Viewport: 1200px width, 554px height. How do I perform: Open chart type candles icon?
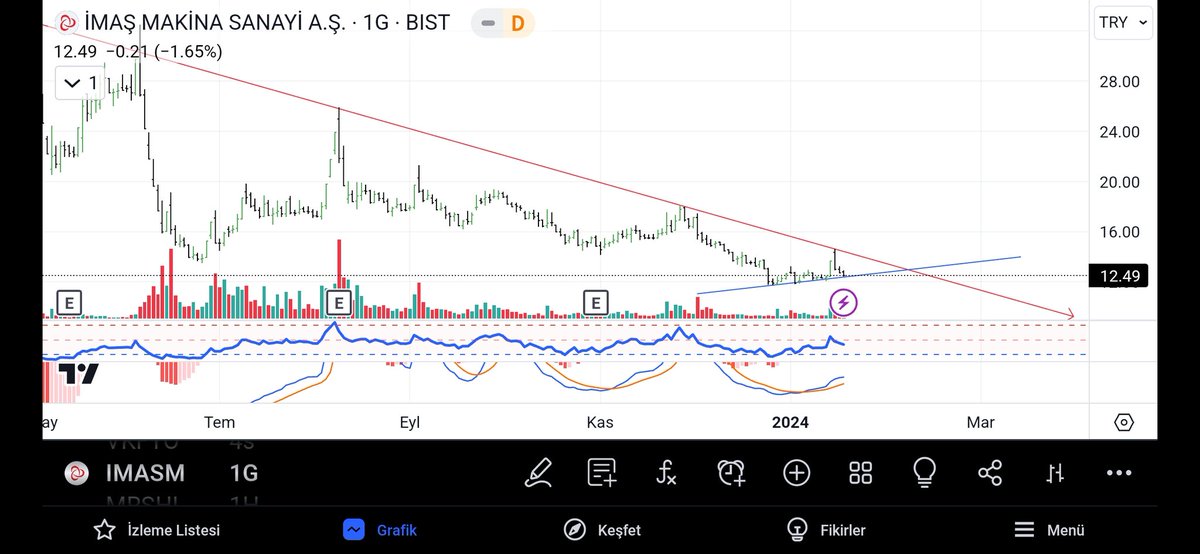(1055, 472)
